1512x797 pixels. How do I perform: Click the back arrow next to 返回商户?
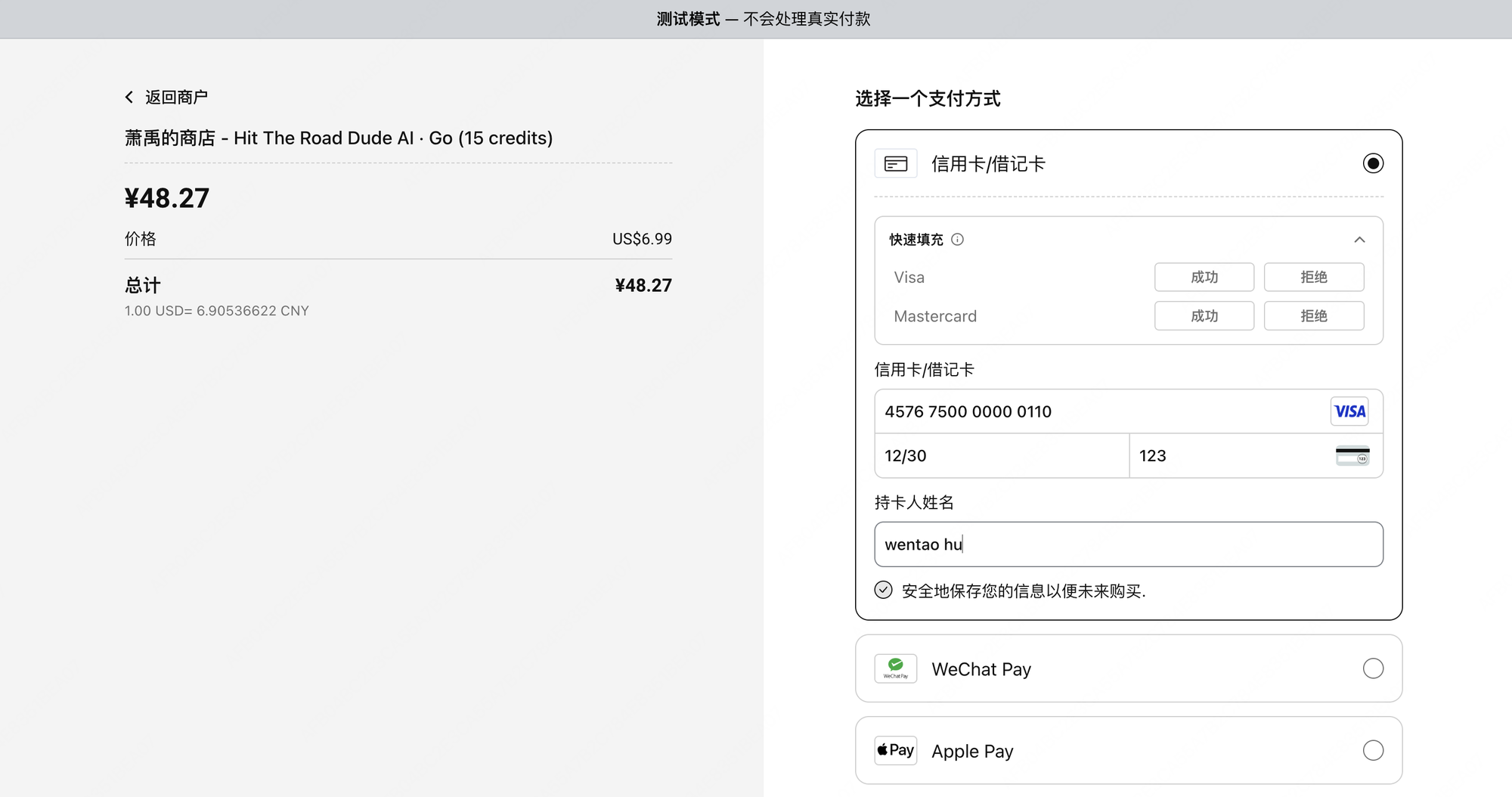click(129, 97)
